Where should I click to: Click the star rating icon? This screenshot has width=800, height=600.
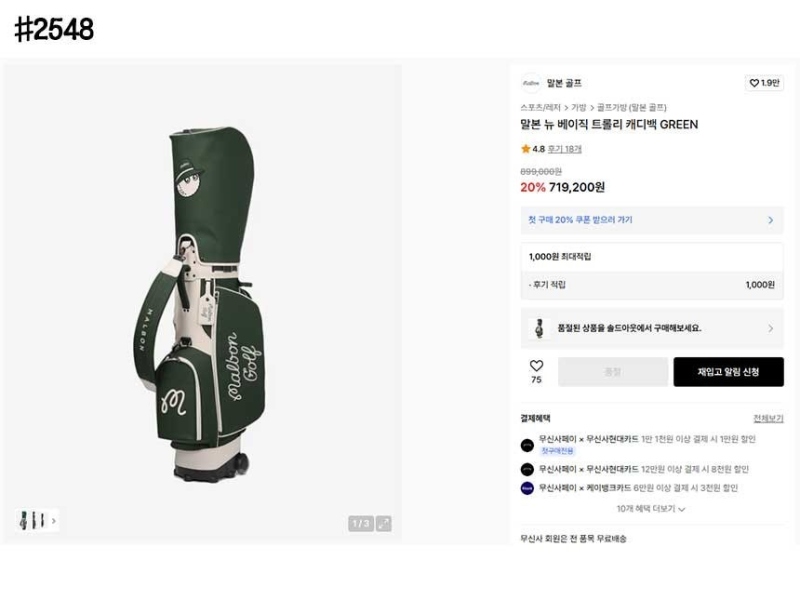tap(526, 149)
